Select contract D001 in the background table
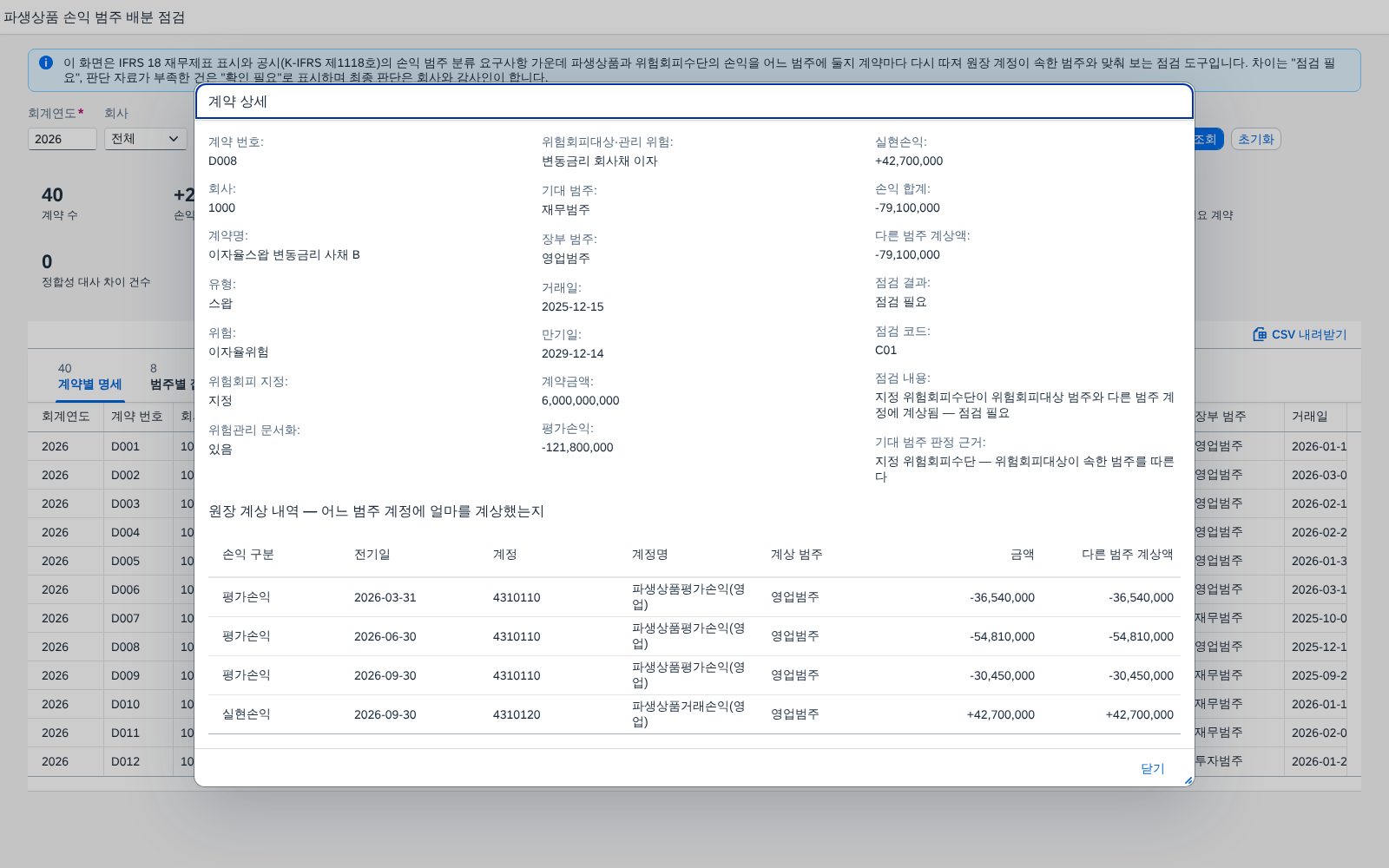The height and width of the screenshot is (868, 1389). pyautogui.click(x=125, y=446)
